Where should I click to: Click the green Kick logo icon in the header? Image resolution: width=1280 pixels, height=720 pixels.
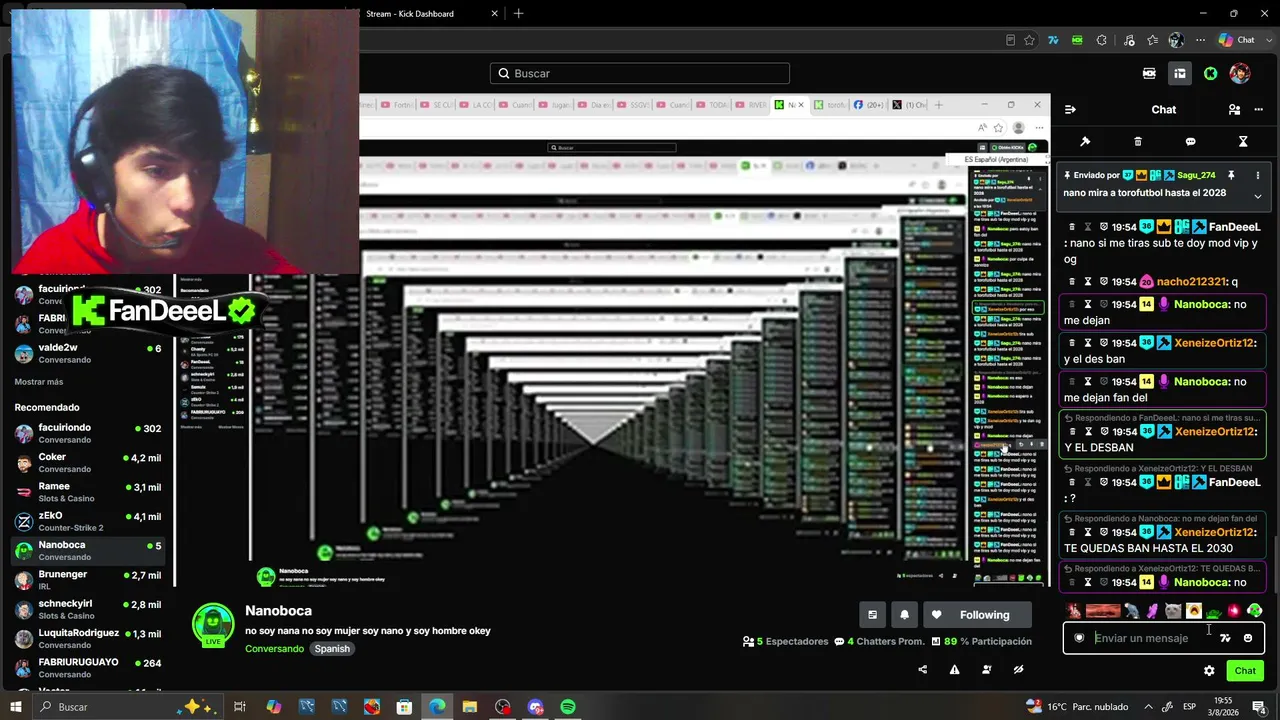[x=1210, y=73]
